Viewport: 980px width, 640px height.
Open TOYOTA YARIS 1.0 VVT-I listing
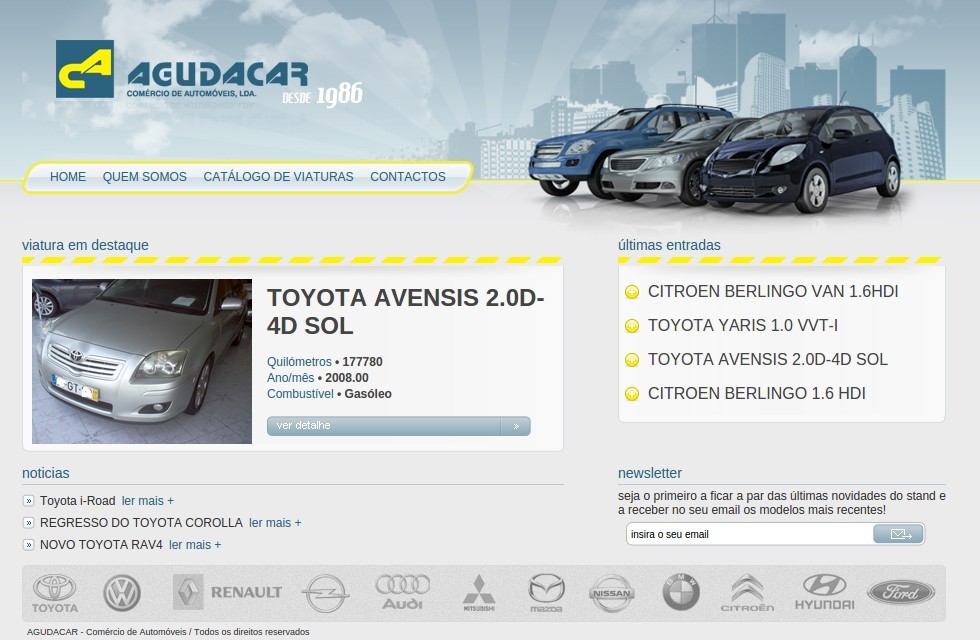click(742, 326)
